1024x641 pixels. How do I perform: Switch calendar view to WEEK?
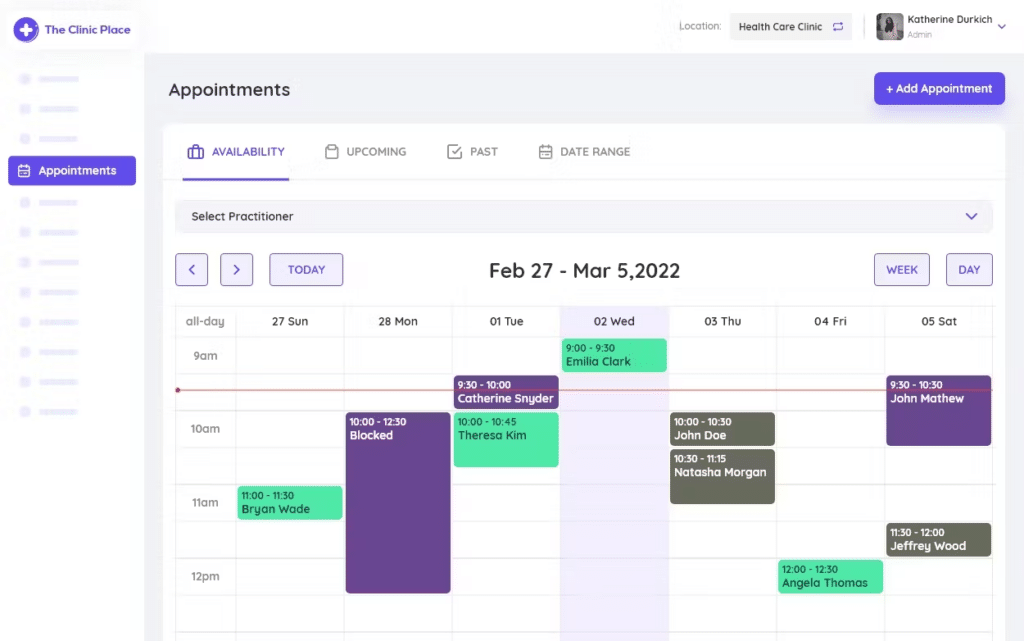point(901,269)
